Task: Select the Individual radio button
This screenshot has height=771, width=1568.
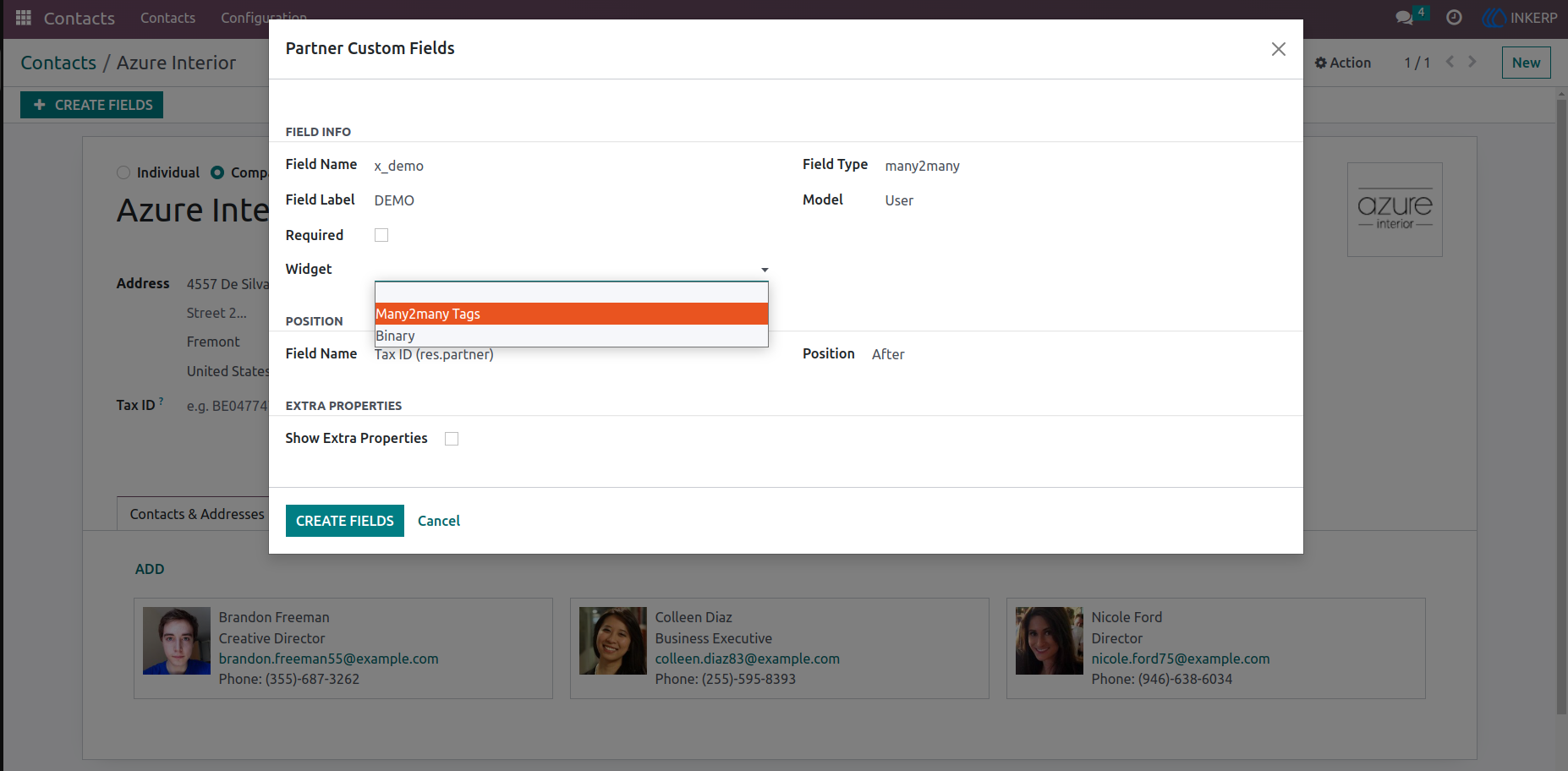Action: [x=123, y=172]
